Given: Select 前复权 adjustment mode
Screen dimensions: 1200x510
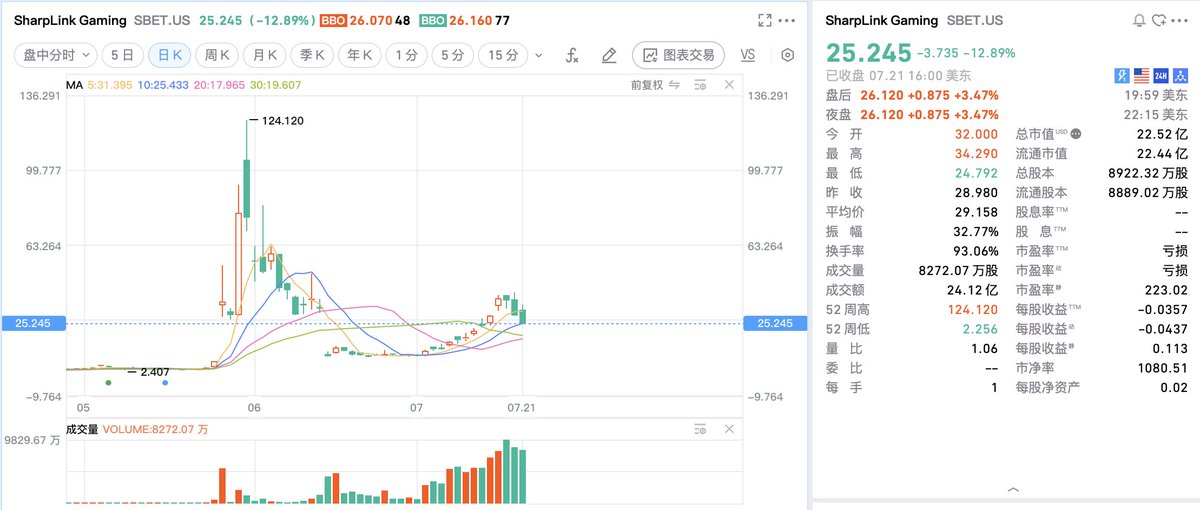Looking at the screenshot, I should 646,86.
